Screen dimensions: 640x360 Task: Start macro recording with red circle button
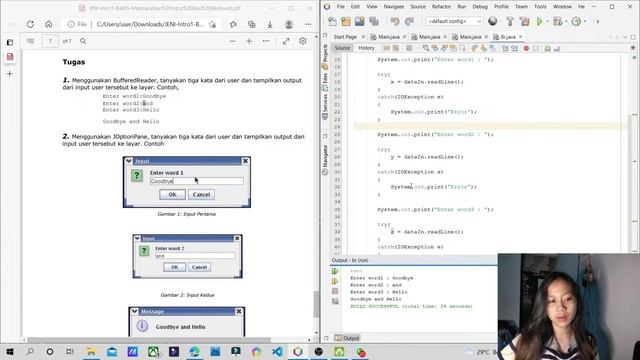click(526, 48)
